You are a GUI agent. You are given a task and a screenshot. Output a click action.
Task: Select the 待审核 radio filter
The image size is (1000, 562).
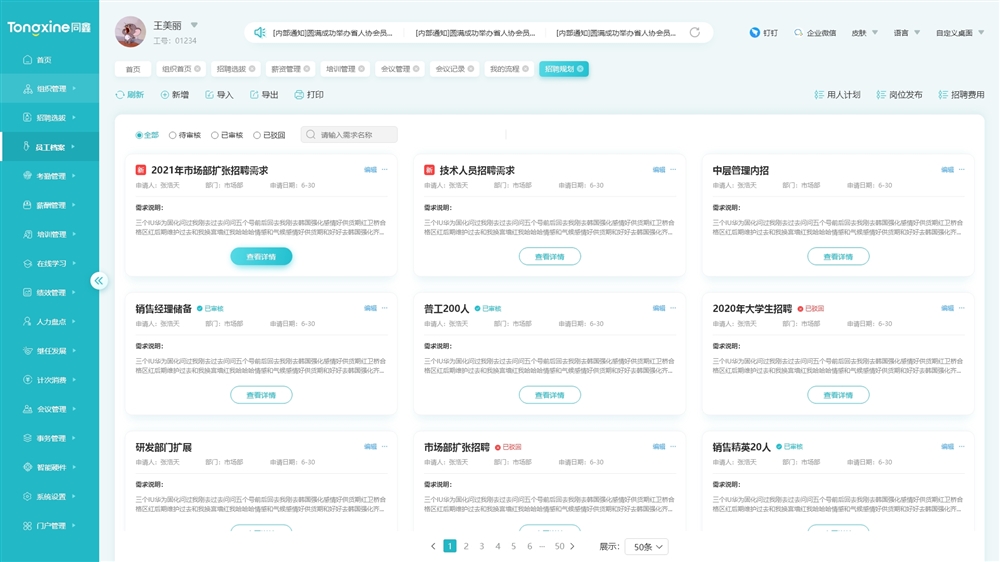(173, 135)
